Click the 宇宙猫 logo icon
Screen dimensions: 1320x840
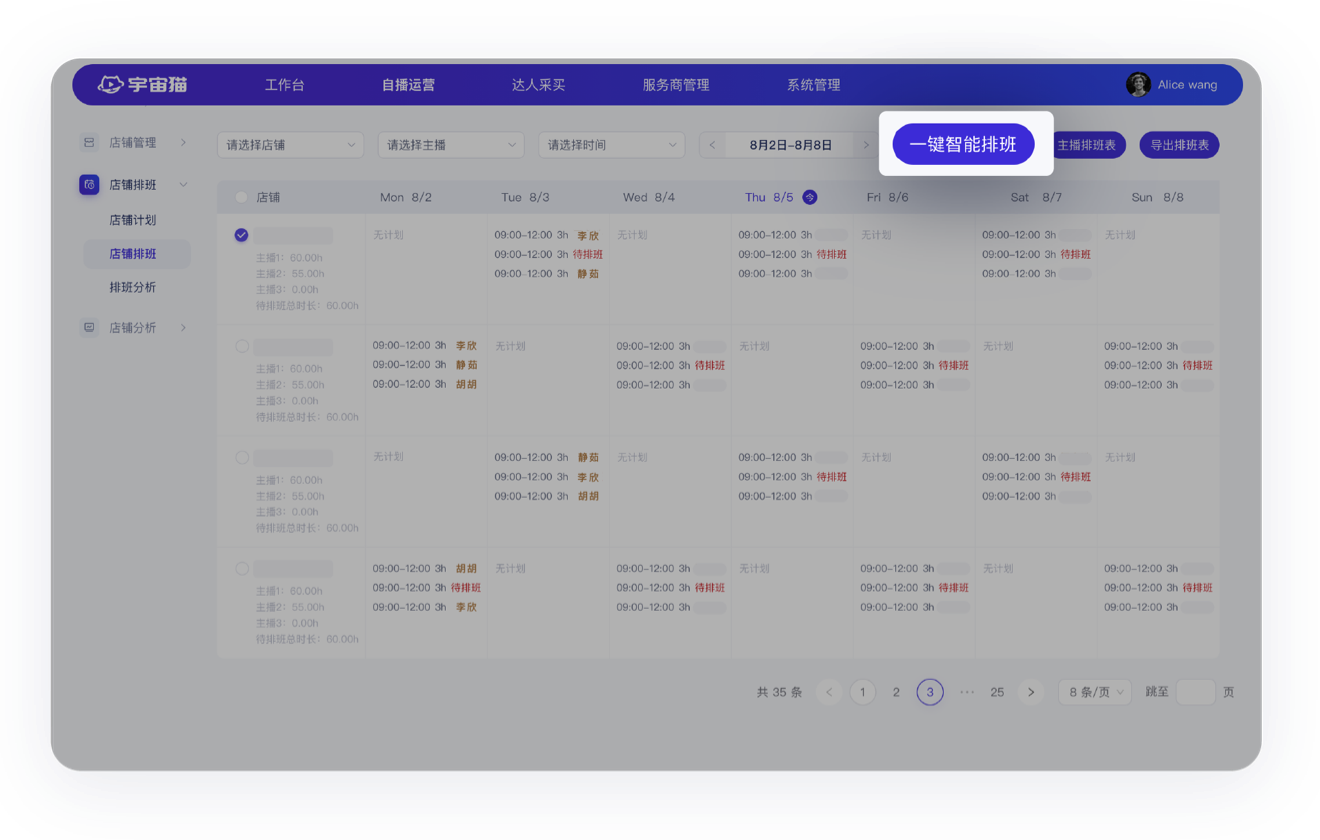(109, 85)
